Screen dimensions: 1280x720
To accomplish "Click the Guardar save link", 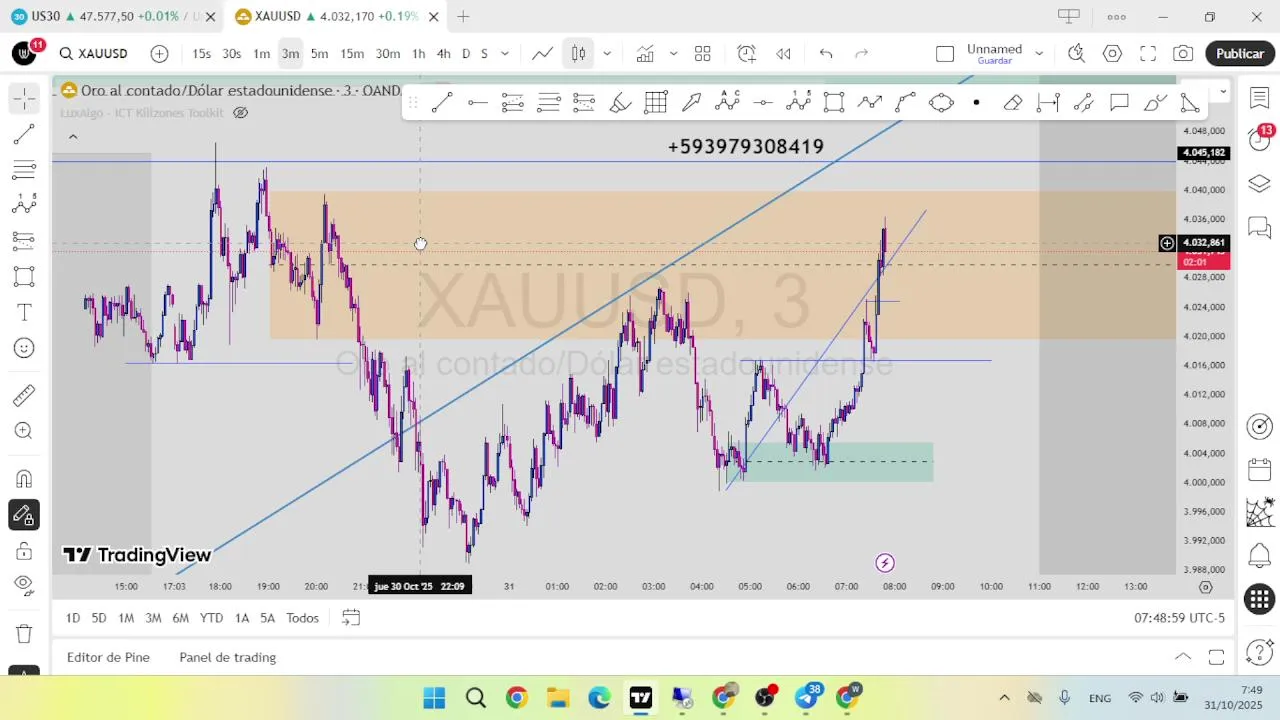I will 995,61.
